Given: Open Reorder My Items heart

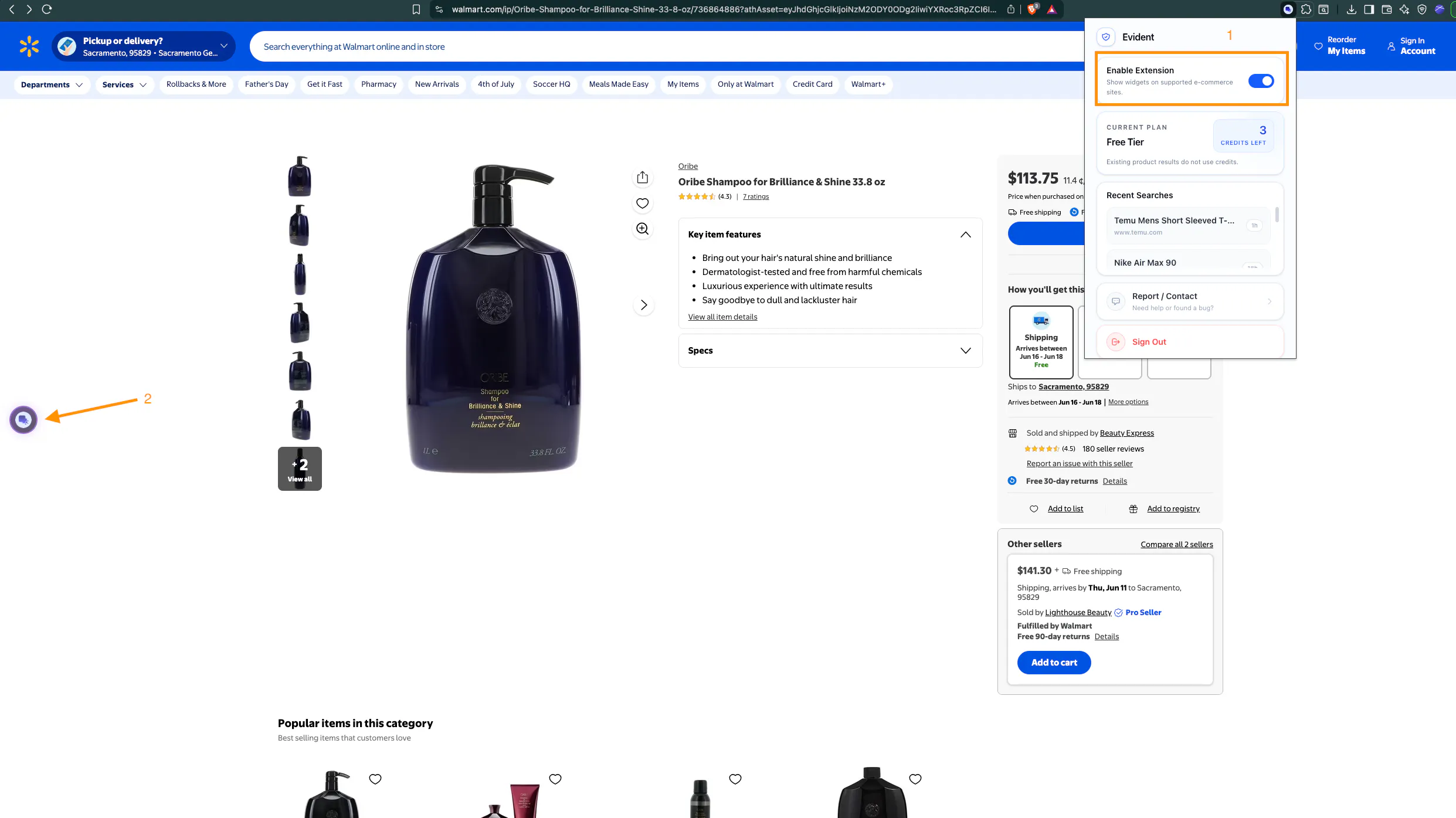Looking at the screenshot, I should 1318,46.
